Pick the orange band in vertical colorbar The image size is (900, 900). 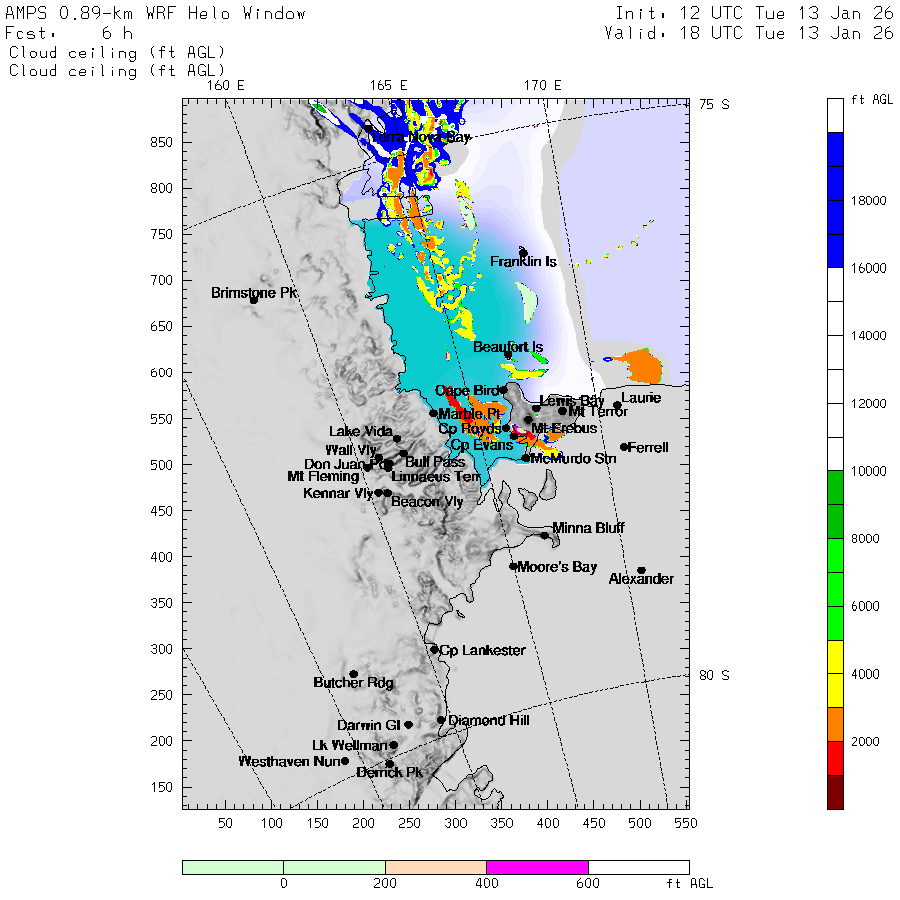835,724
